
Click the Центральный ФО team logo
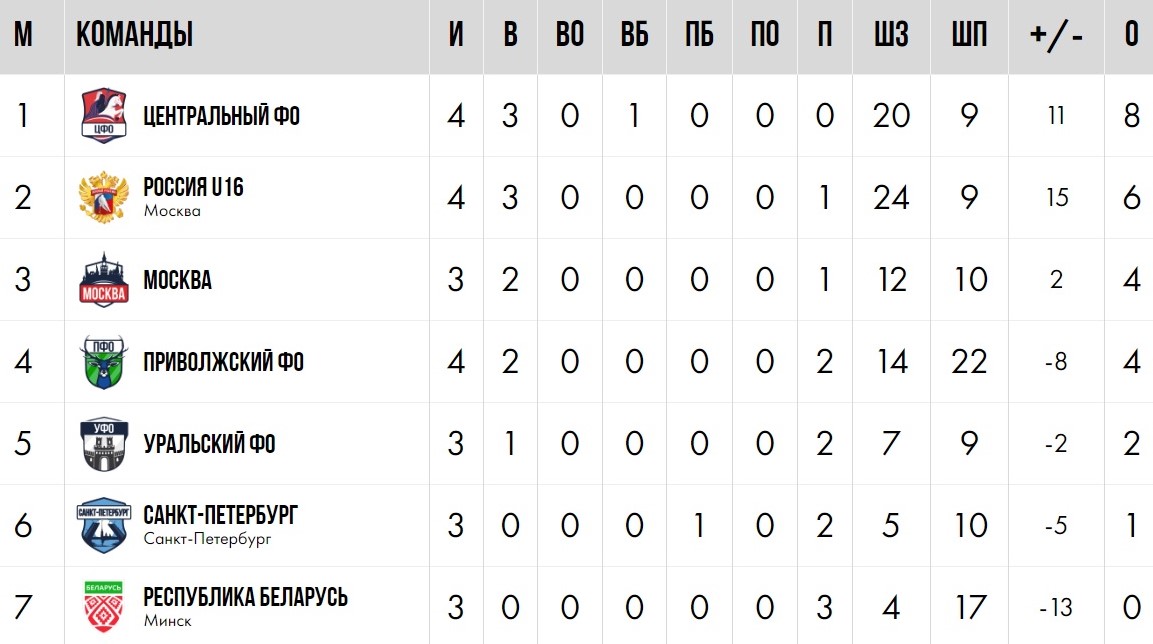click(104, 116)
